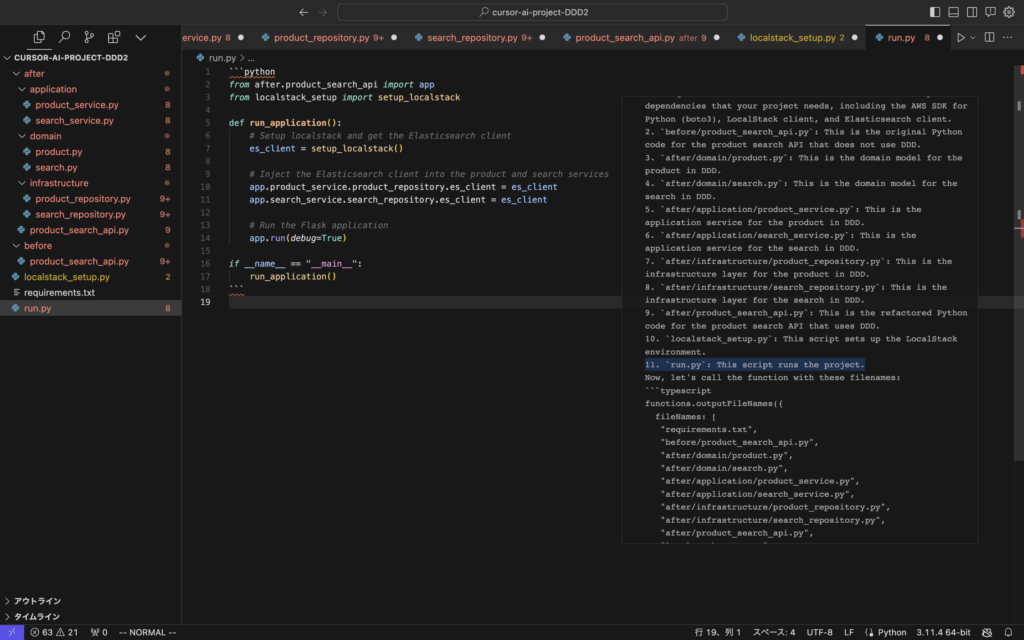Go to line via 行 19、列 1
The image size is (1024, 640).
click(x=718, y=632)
